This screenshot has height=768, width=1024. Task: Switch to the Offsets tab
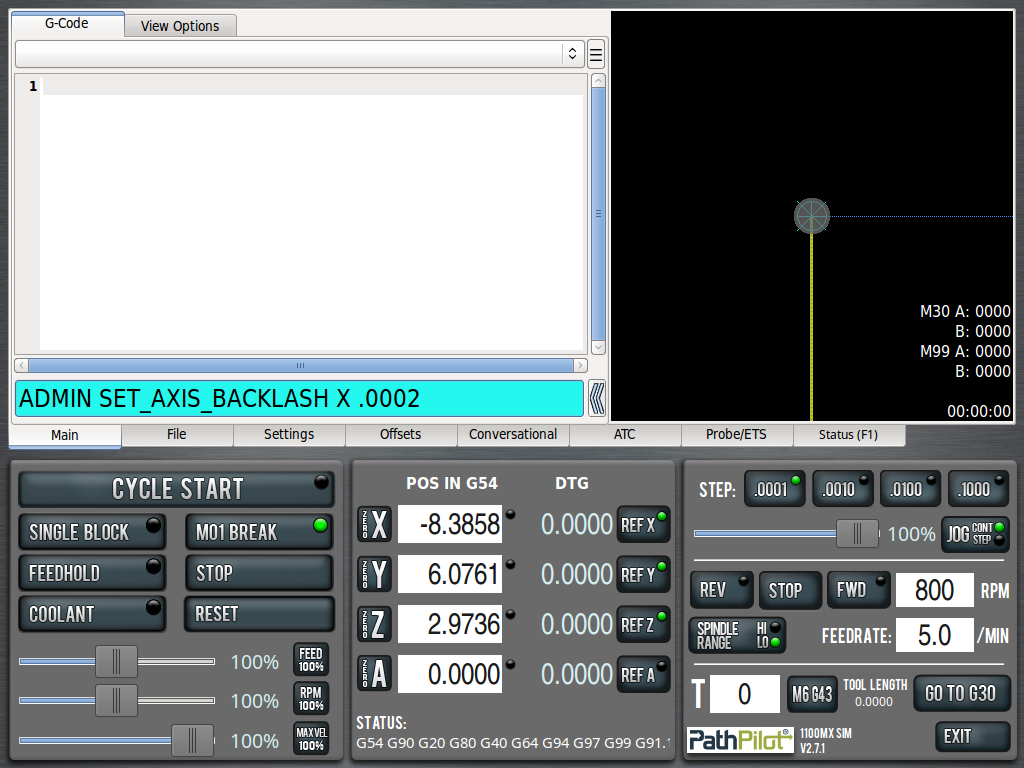pos(401,434)
